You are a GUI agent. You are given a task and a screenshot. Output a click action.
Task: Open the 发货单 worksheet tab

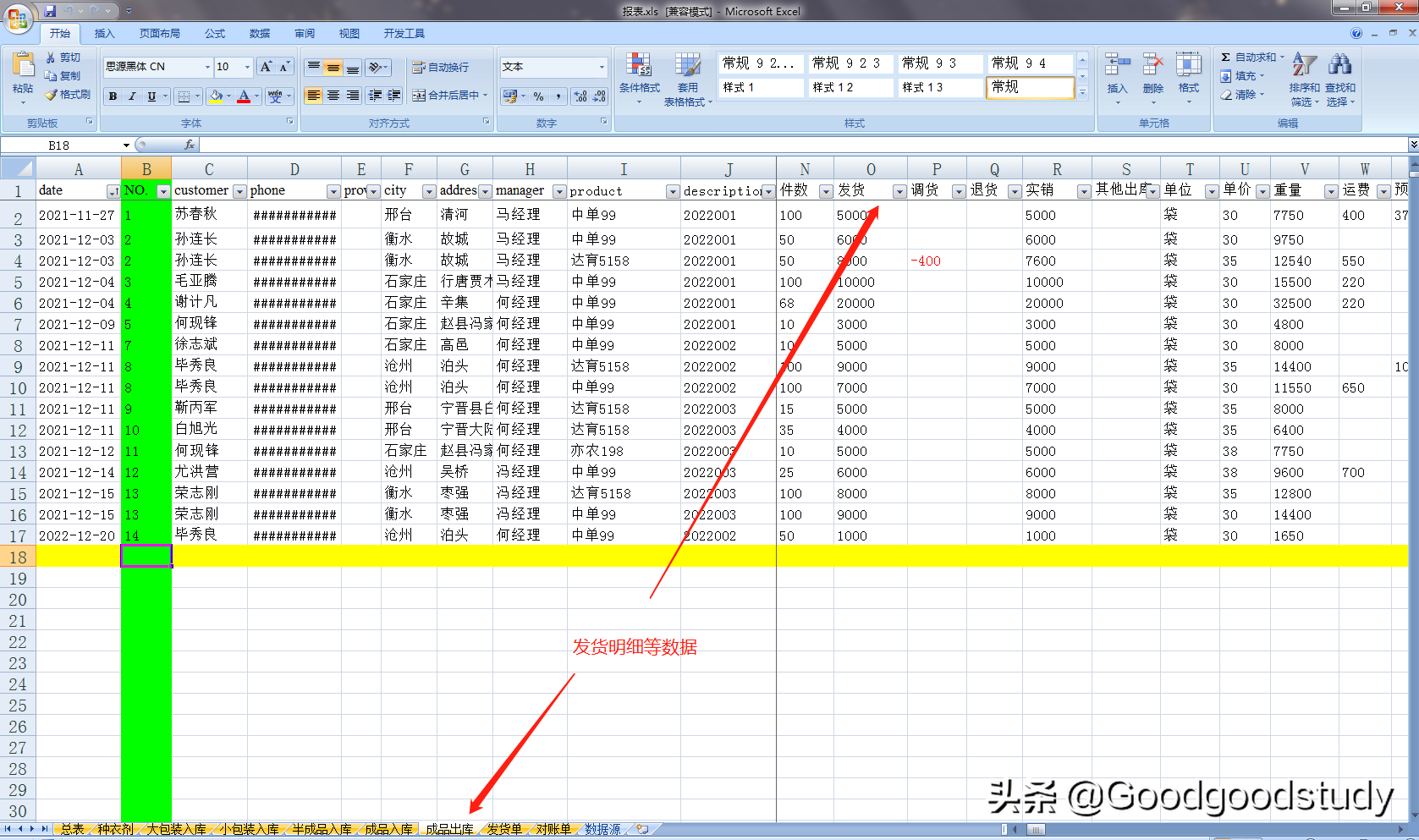tap(504, 830)
